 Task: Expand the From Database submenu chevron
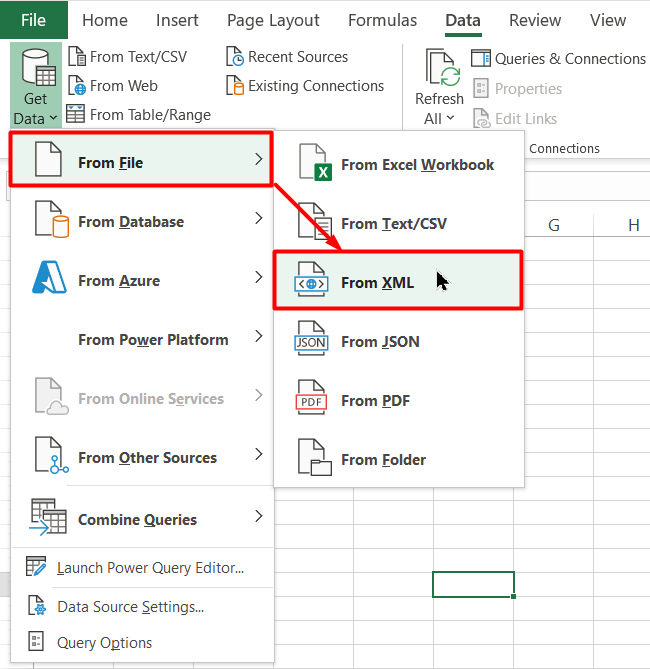(259, 218)
